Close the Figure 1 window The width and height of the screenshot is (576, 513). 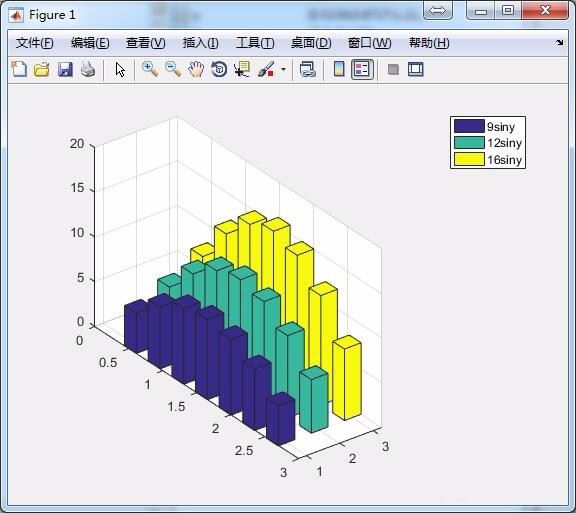click(x=545, y=10)
